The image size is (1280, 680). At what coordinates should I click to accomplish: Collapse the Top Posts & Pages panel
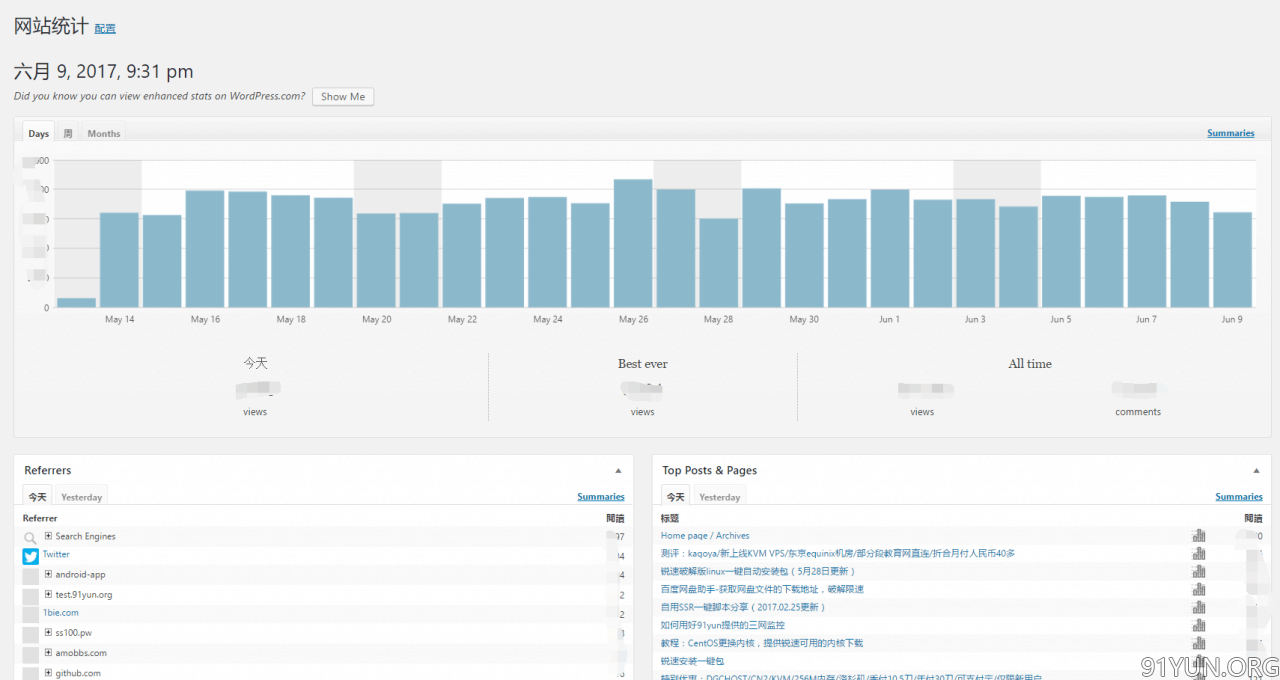pos(1256,471)
